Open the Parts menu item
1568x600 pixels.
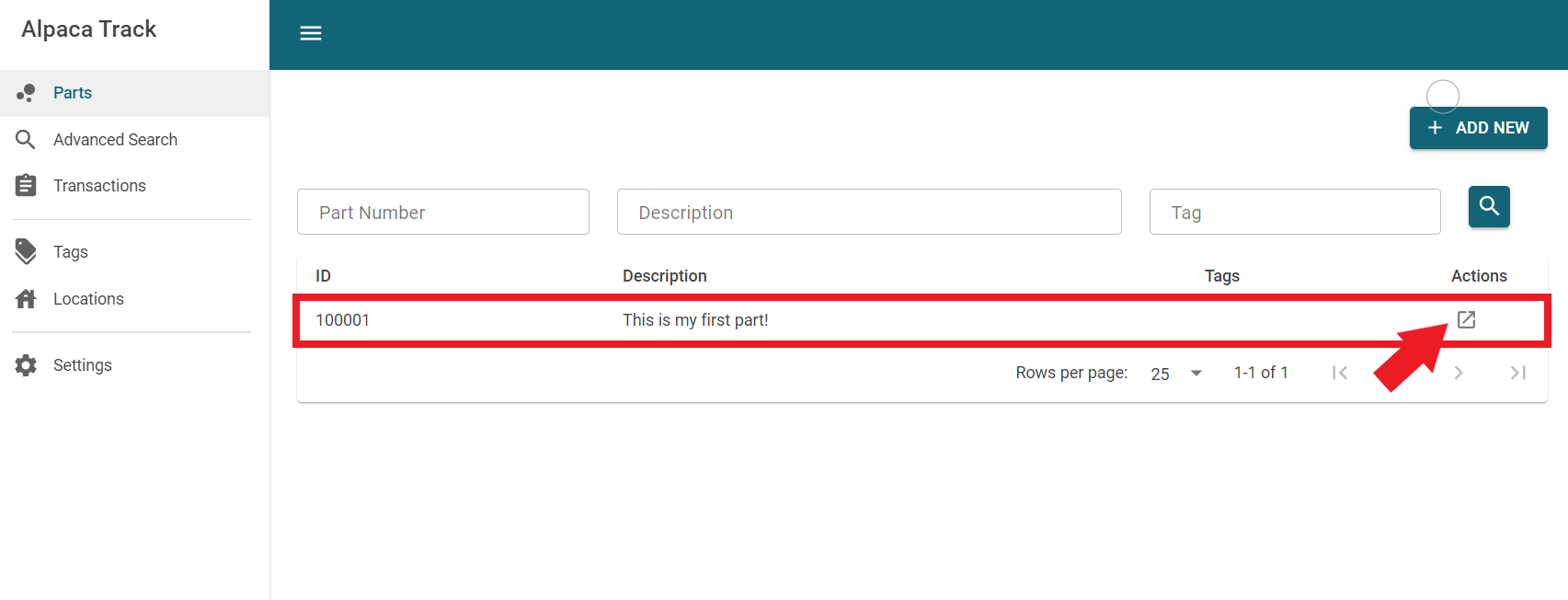(x=73, y=93)
